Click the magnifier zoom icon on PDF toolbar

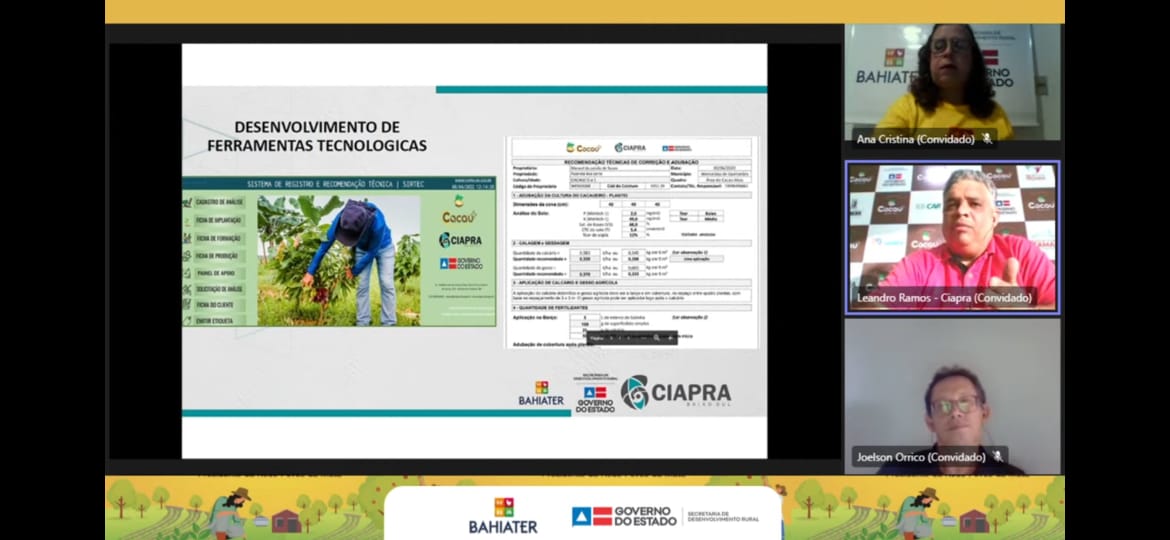pos(656,338)
